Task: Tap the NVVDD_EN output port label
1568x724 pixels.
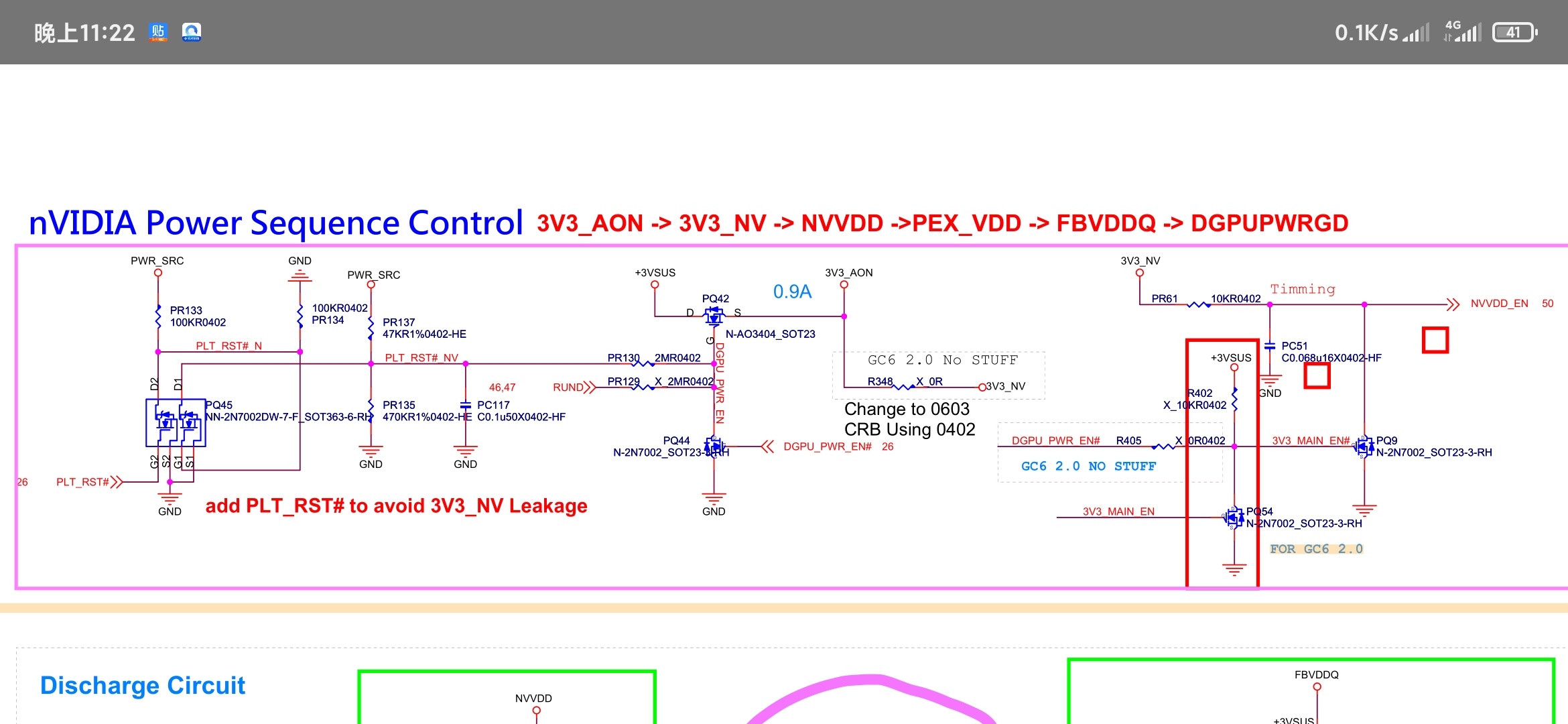Action: tap(1499, 304)
